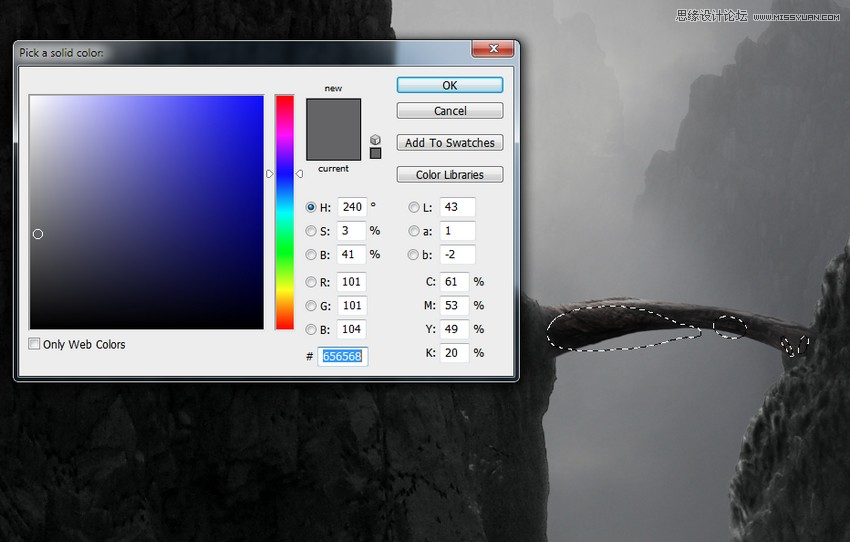The width and height of the screenshot is (850, 542).
Task: Close the Pick a solid color dialog
Action: [493, 48]
